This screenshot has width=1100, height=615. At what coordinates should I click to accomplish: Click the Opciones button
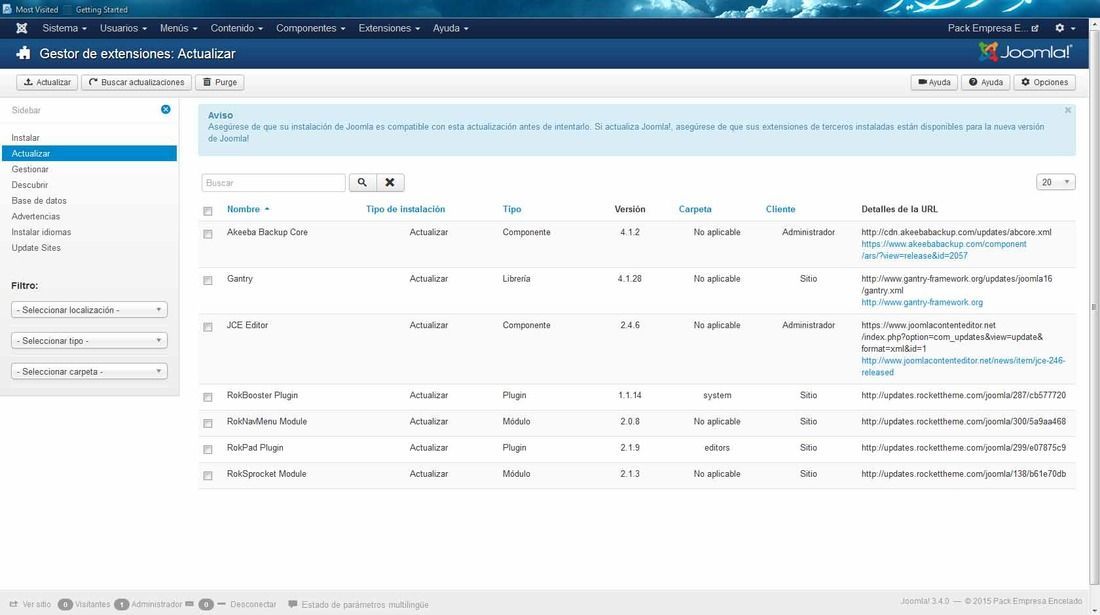tap(1044, 82)
